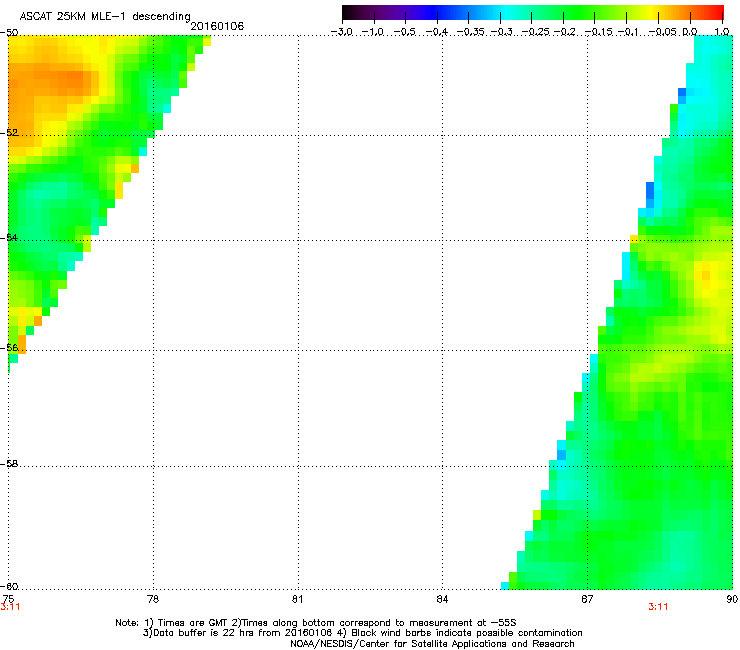
Task: Click the color scale label -0.5
Action: tap(404, 32)
